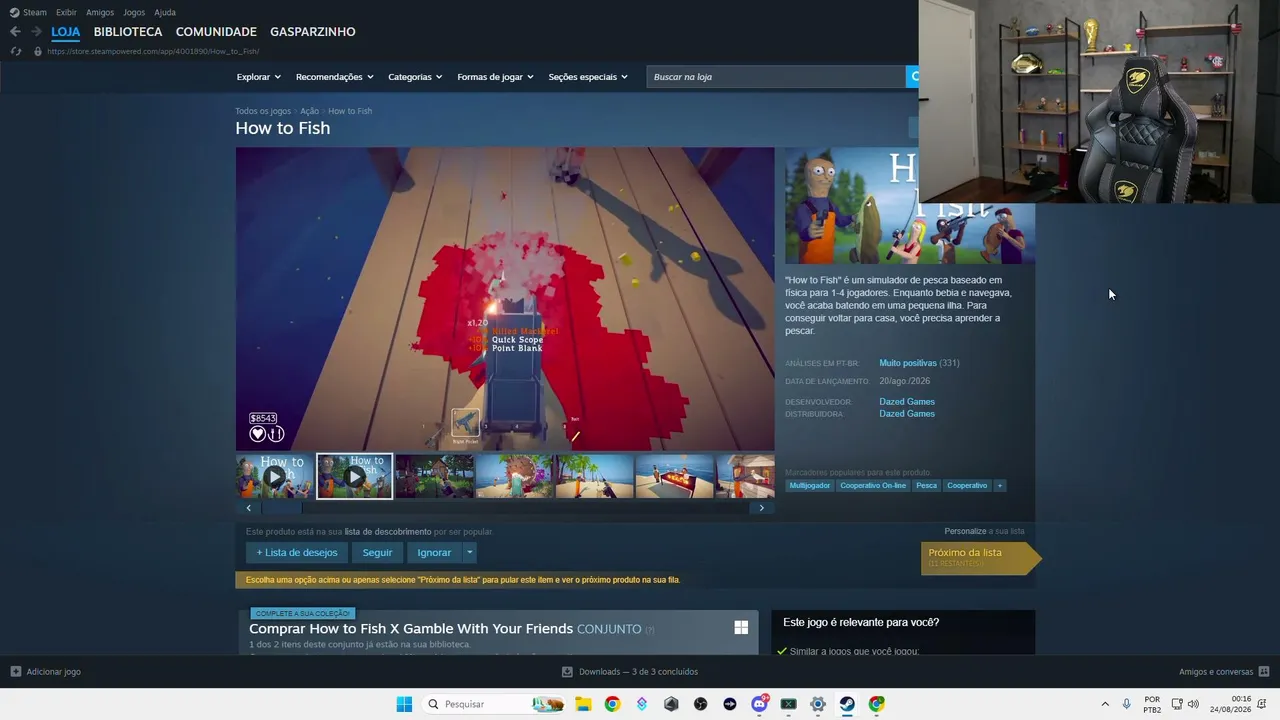The image size is (1280, 720).
Task: Open the Amigos menu
Action: point(100,12)
